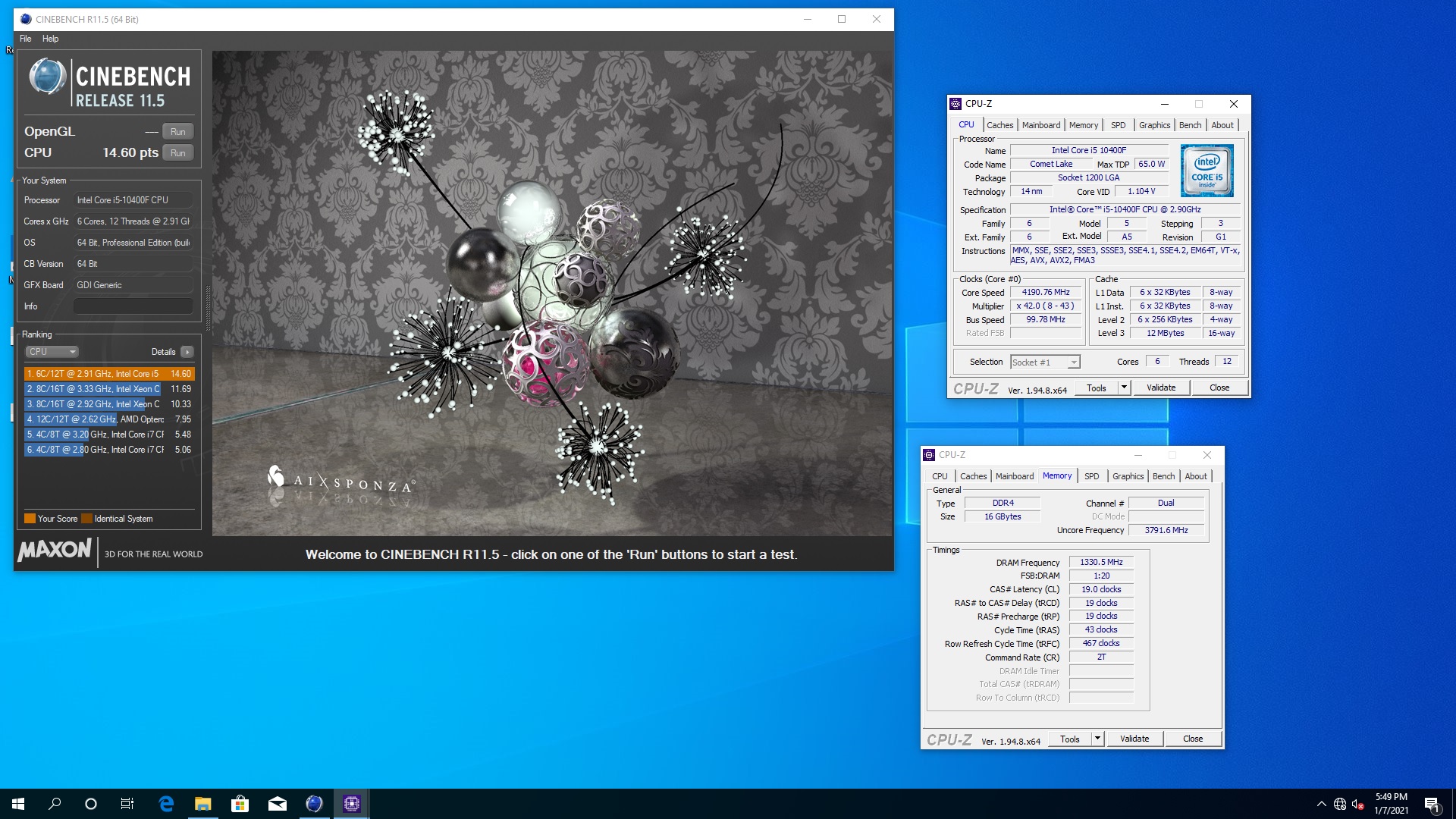
Task: Open Windows Start menu
Action: [18, 804]
